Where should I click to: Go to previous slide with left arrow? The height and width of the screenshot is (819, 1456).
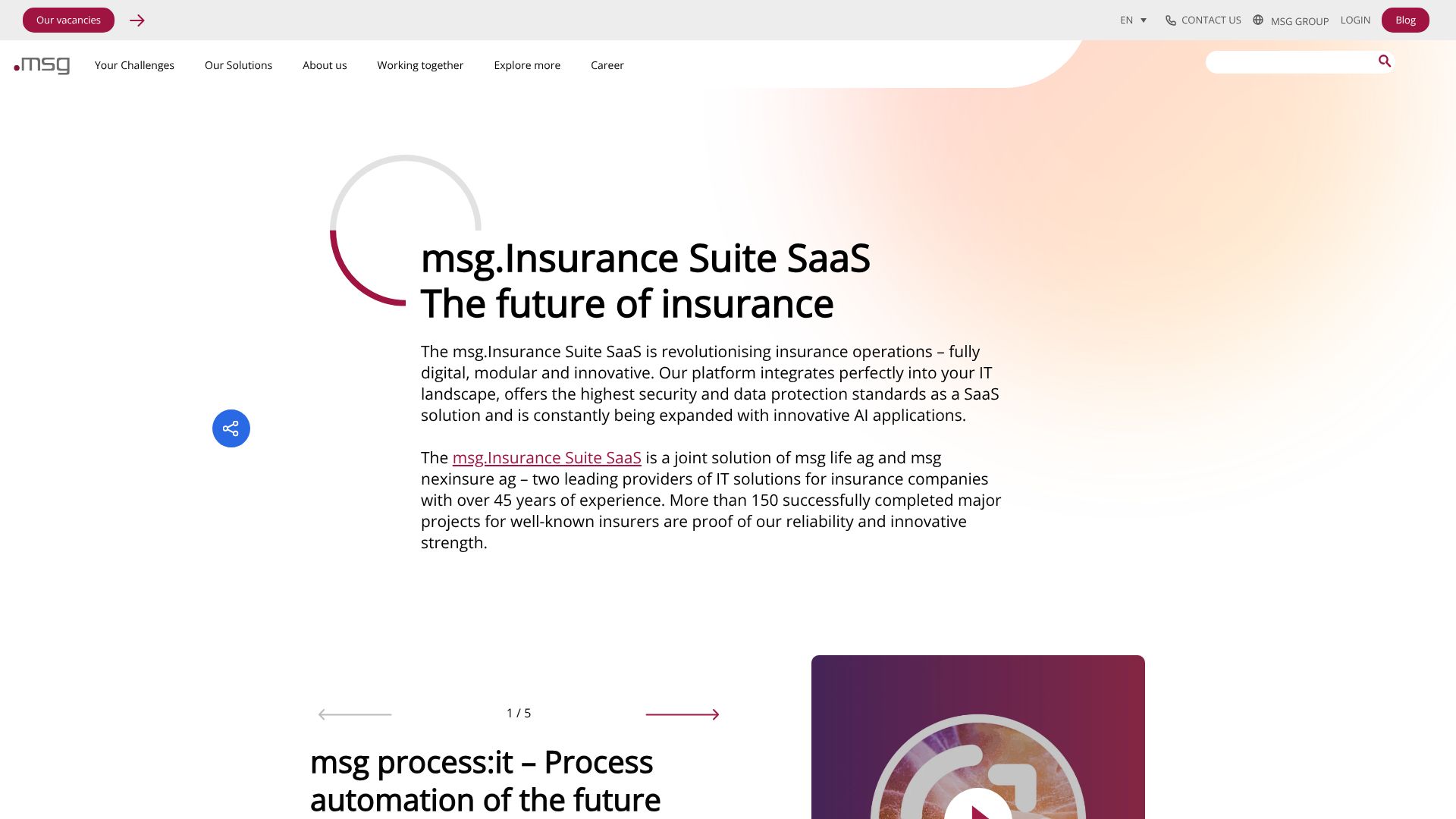[x=355, y=714]
